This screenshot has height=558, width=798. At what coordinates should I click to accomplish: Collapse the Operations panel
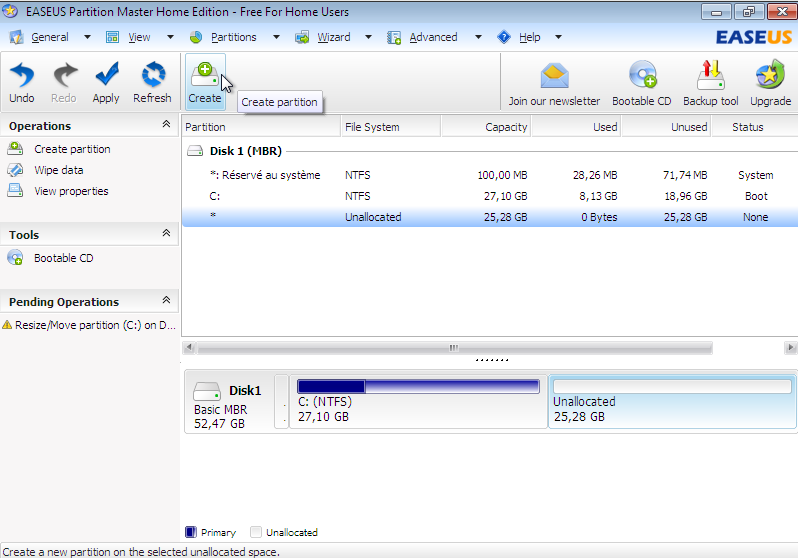[x=166, y=124]
